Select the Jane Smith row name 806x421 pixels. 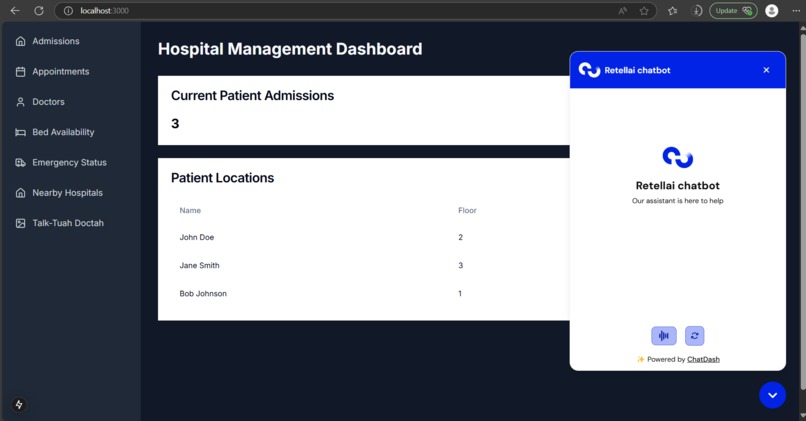point(199,265)
